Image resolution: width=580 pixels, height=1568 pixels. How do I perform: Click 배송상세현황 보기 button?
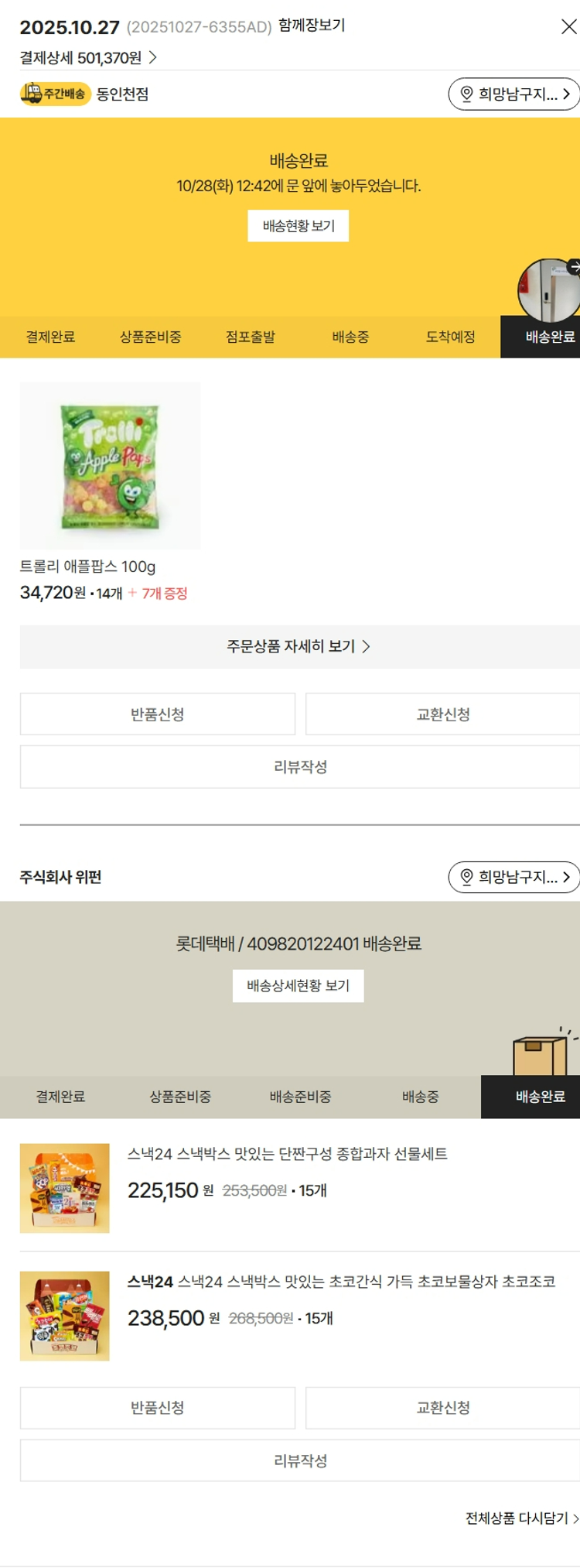[x=299, y=986]
